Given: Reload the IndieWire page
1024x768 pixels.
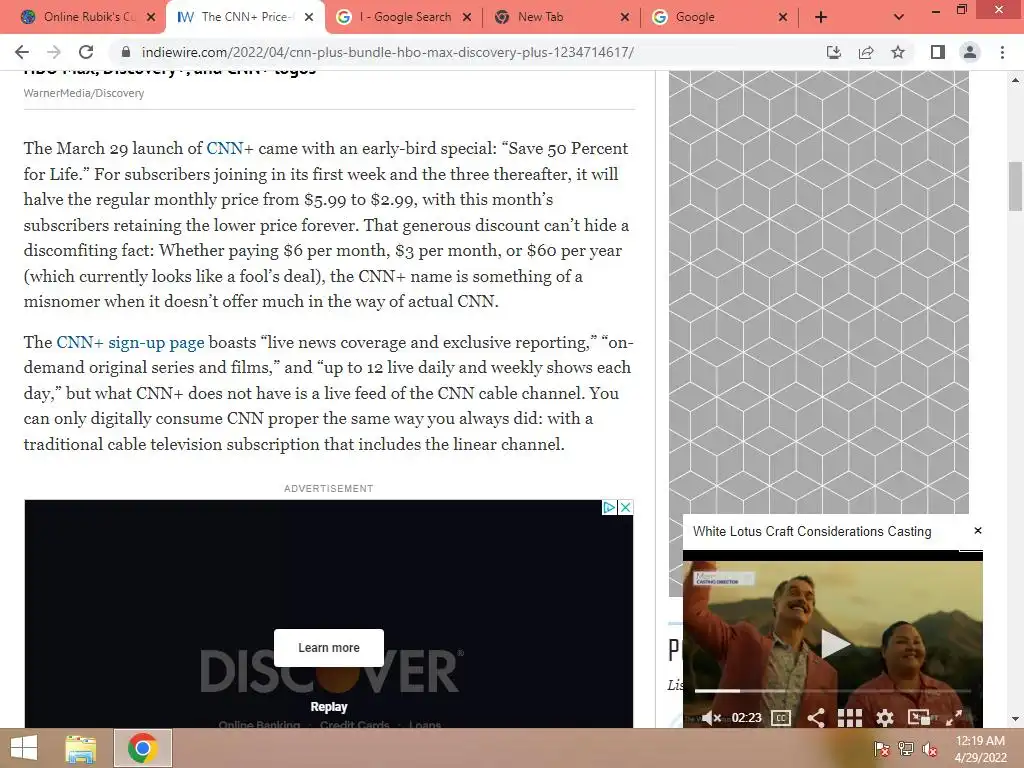Looking at the screenshot, I should tap(86, 52).
